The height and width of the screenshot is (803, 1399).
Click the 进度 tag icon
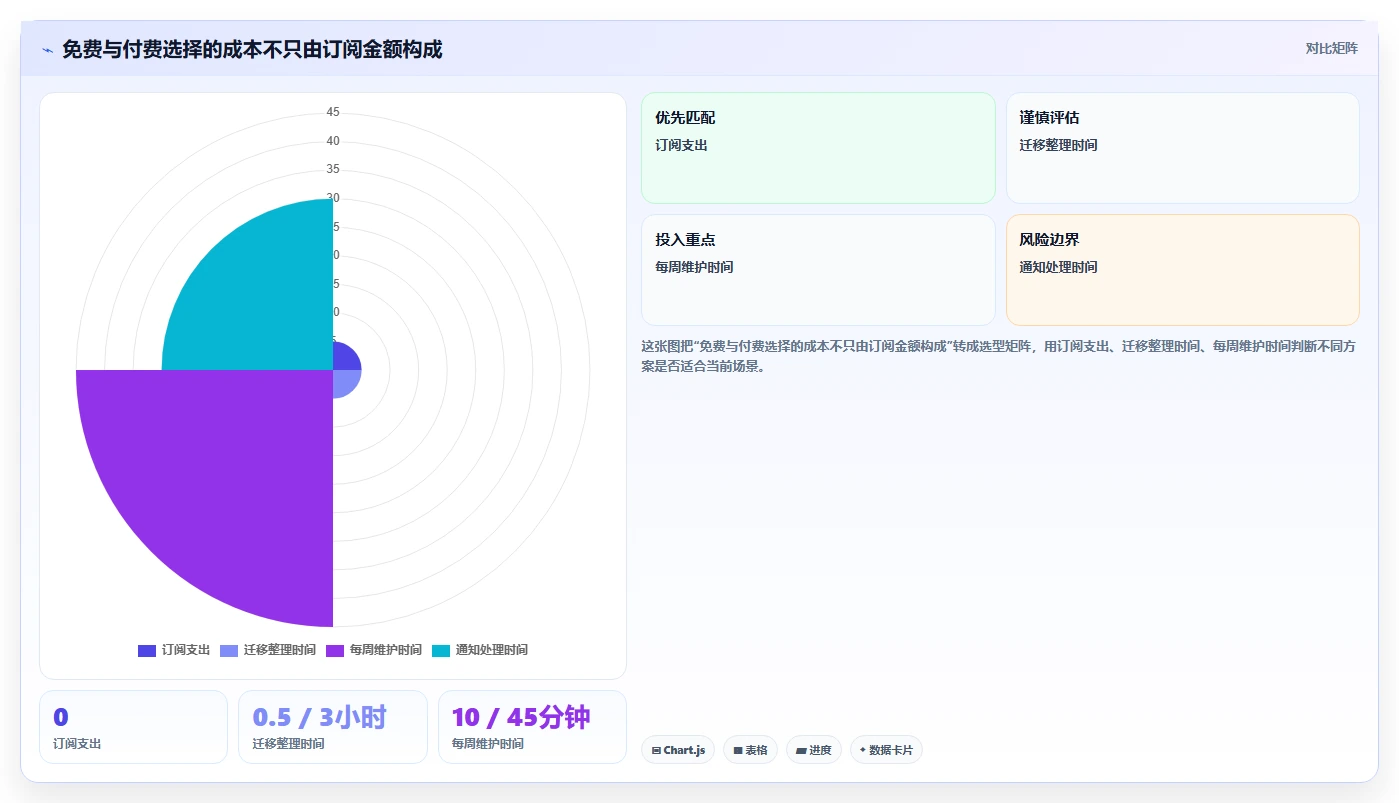(x=801, y=750)
